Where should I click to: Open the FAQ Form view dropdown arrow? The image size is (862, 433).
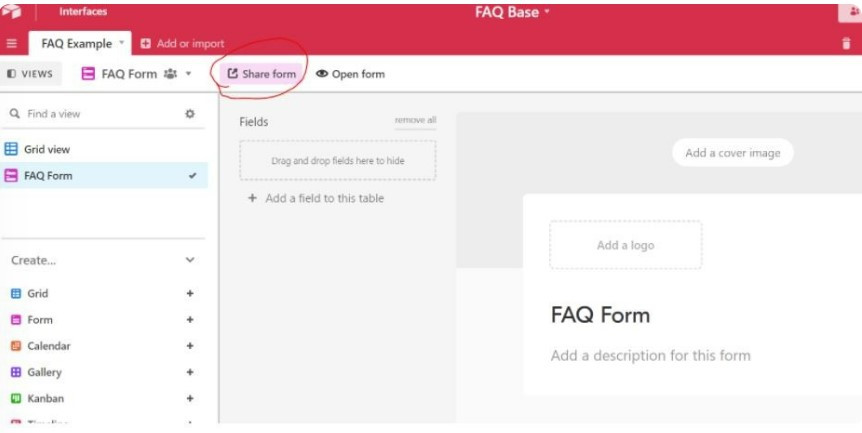point(188,74)
